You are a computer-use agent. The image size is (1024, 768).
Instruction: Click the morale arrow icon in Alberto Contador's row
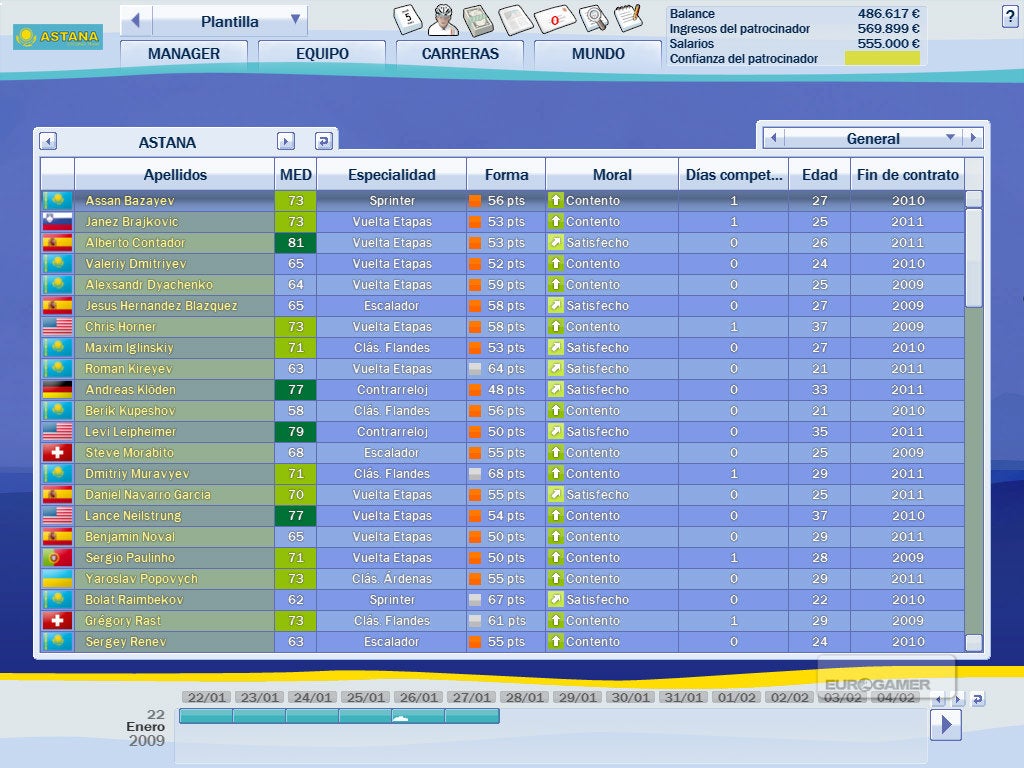(555, 242)
